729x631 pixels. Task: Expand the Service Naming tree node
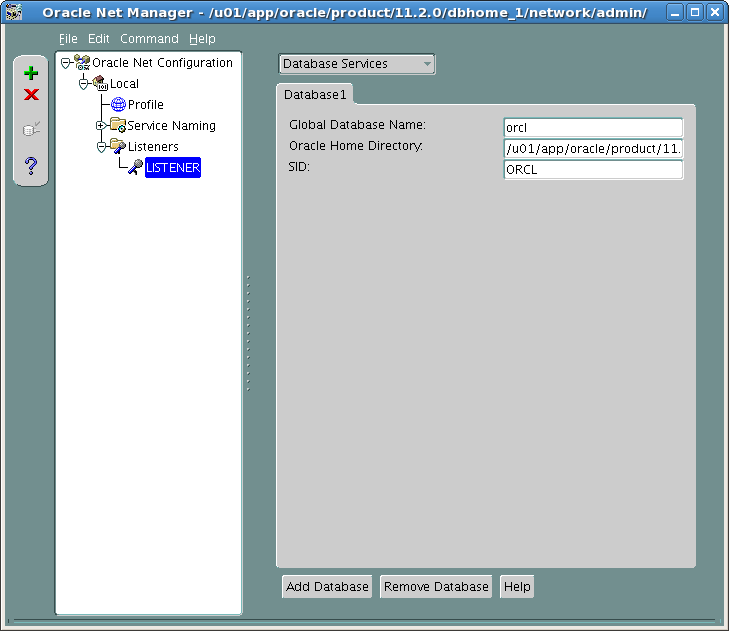[100, 125]
